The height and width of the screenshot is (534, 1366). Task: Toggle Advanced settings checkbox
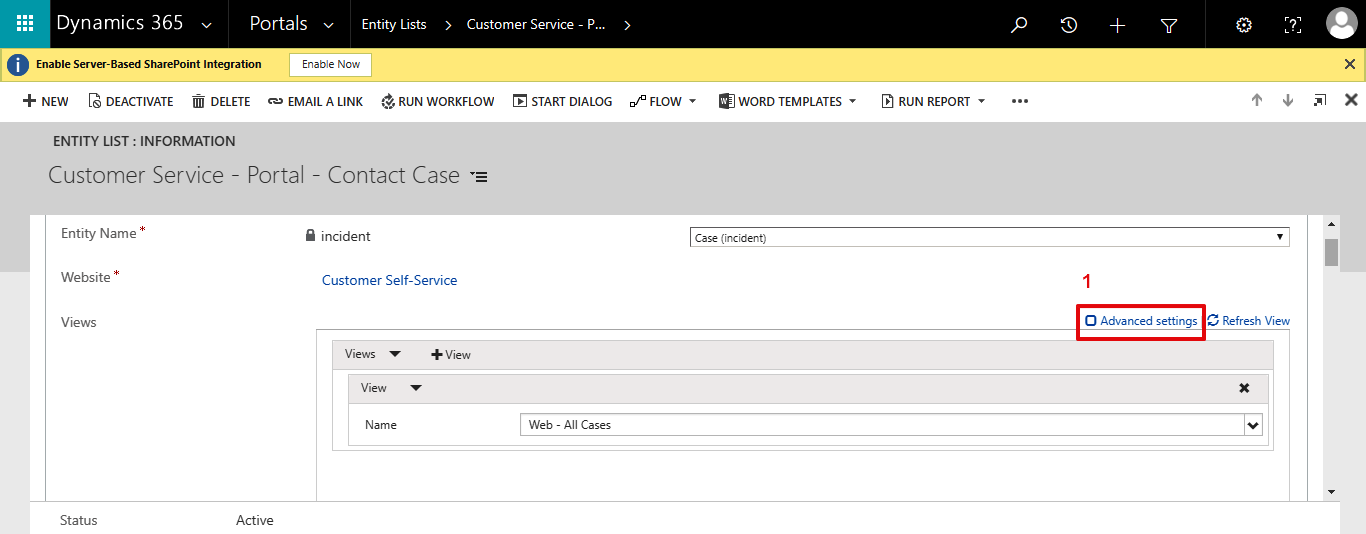coord(1091,321)
